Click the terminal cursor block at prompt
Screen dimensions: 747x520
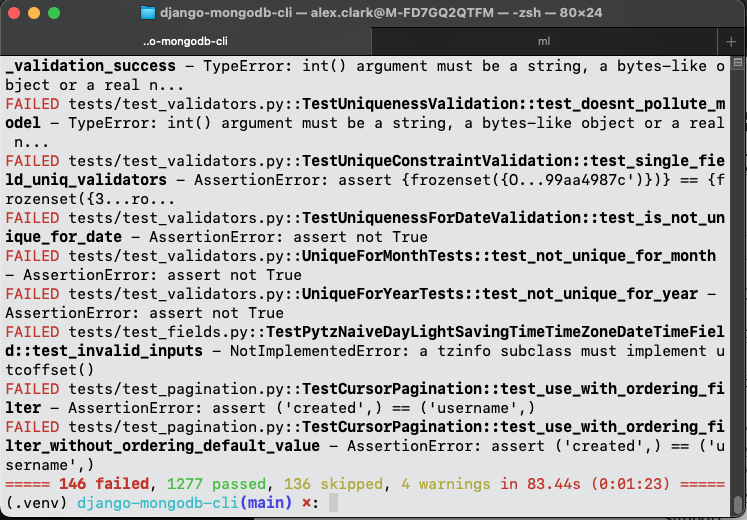[333, 503]
